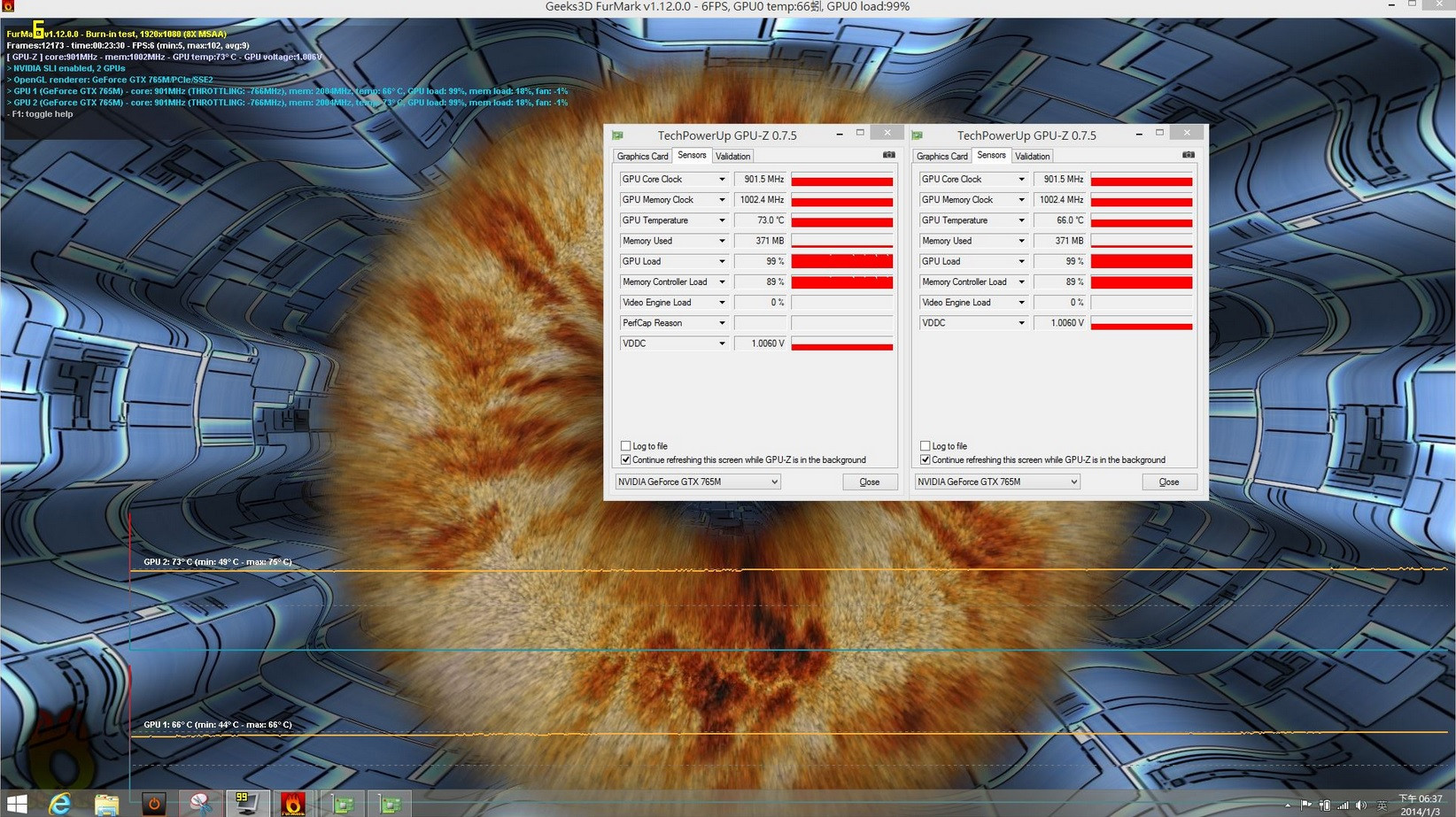The height and width of the screenshot is (817, 1456).
Task: Open the title bar app icon of the 73.0 °C GPU-Z window
Action: coord(617,135)
